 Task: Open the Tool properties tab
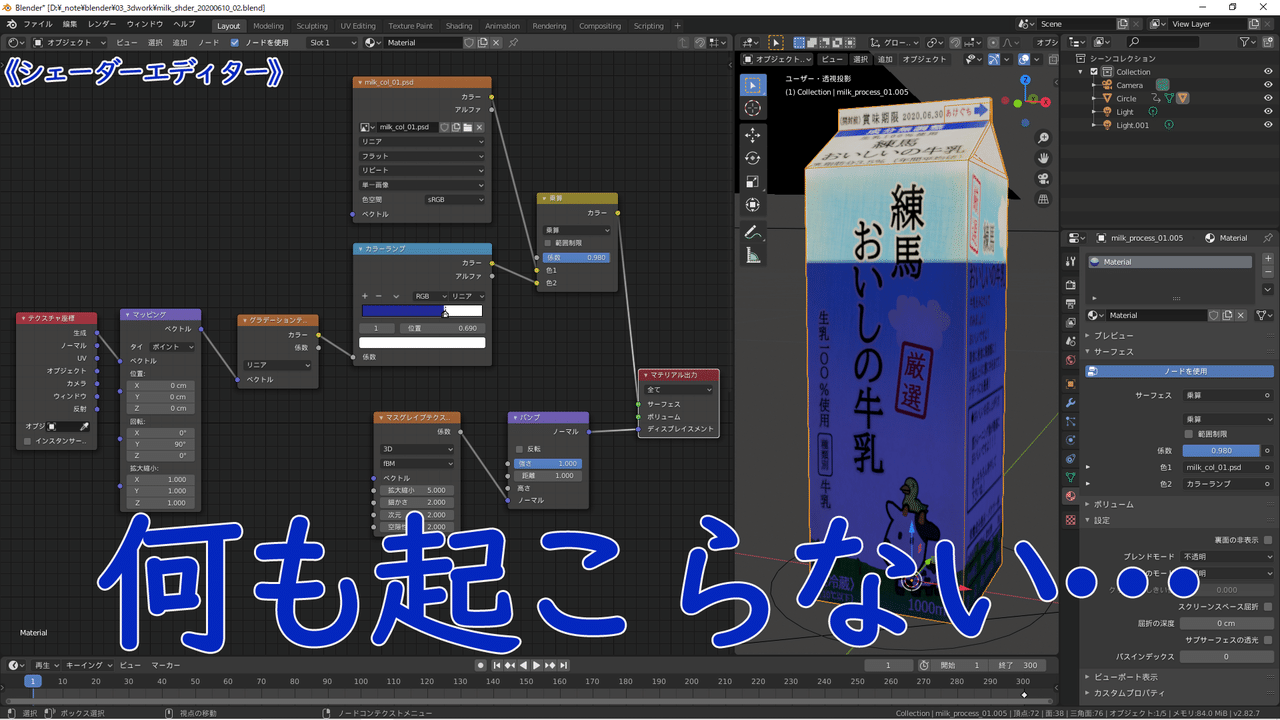[1070, 261]
